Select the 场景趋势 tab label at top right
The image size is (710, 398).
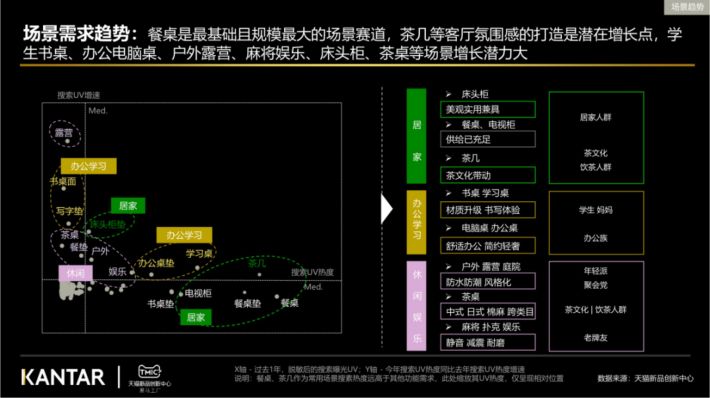(x=686, y=7)
